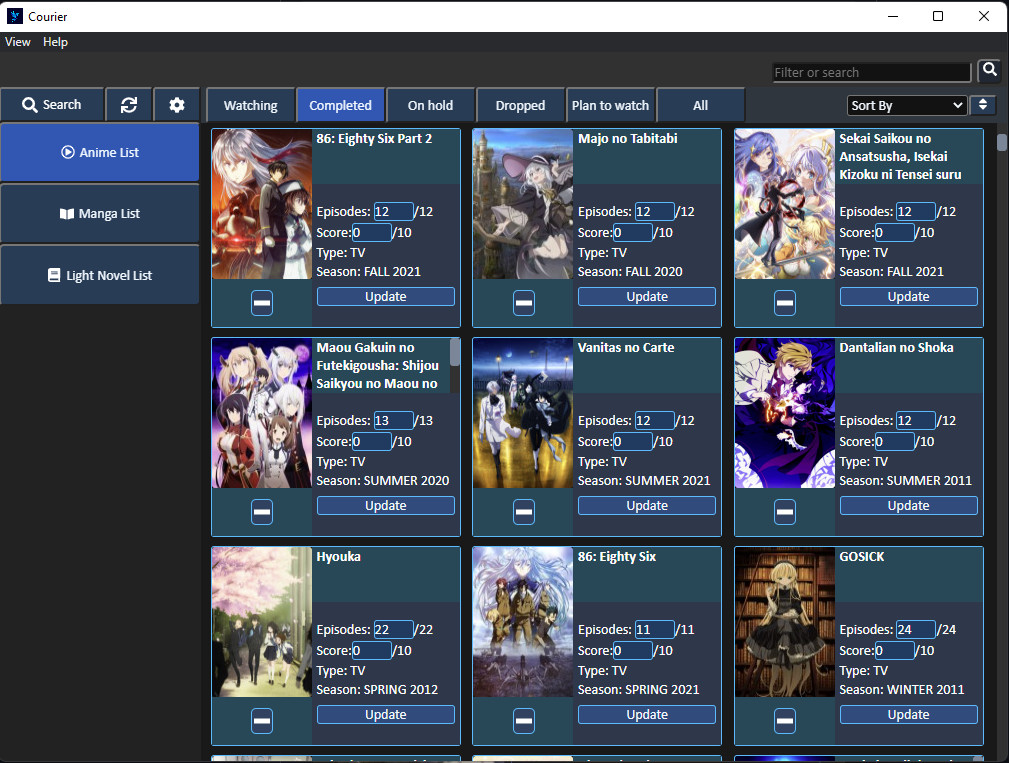Click Maou Gakuin title scrollbar

tap(455, 353)
